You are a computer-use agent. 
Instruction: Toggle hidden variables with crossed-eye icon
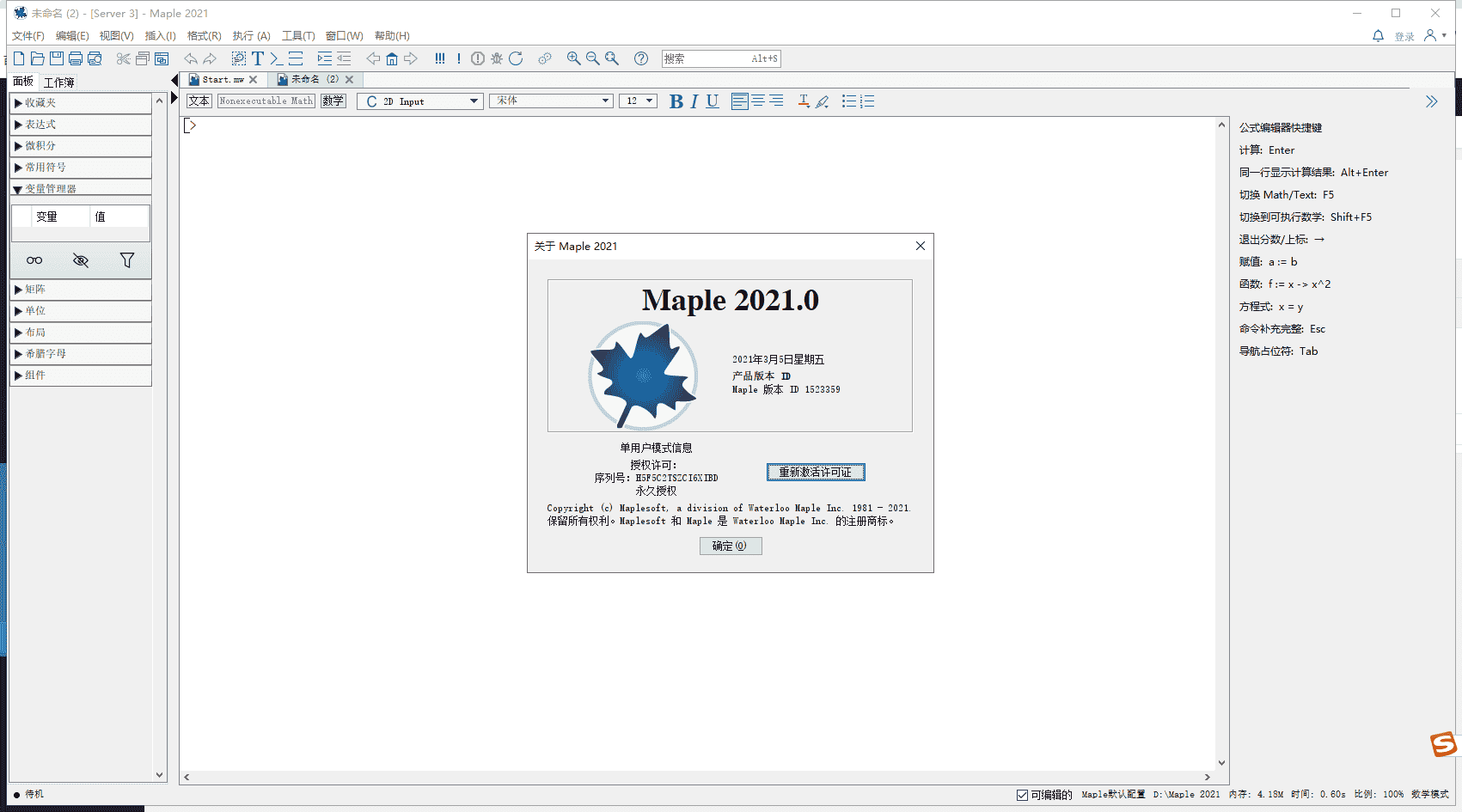81,260
